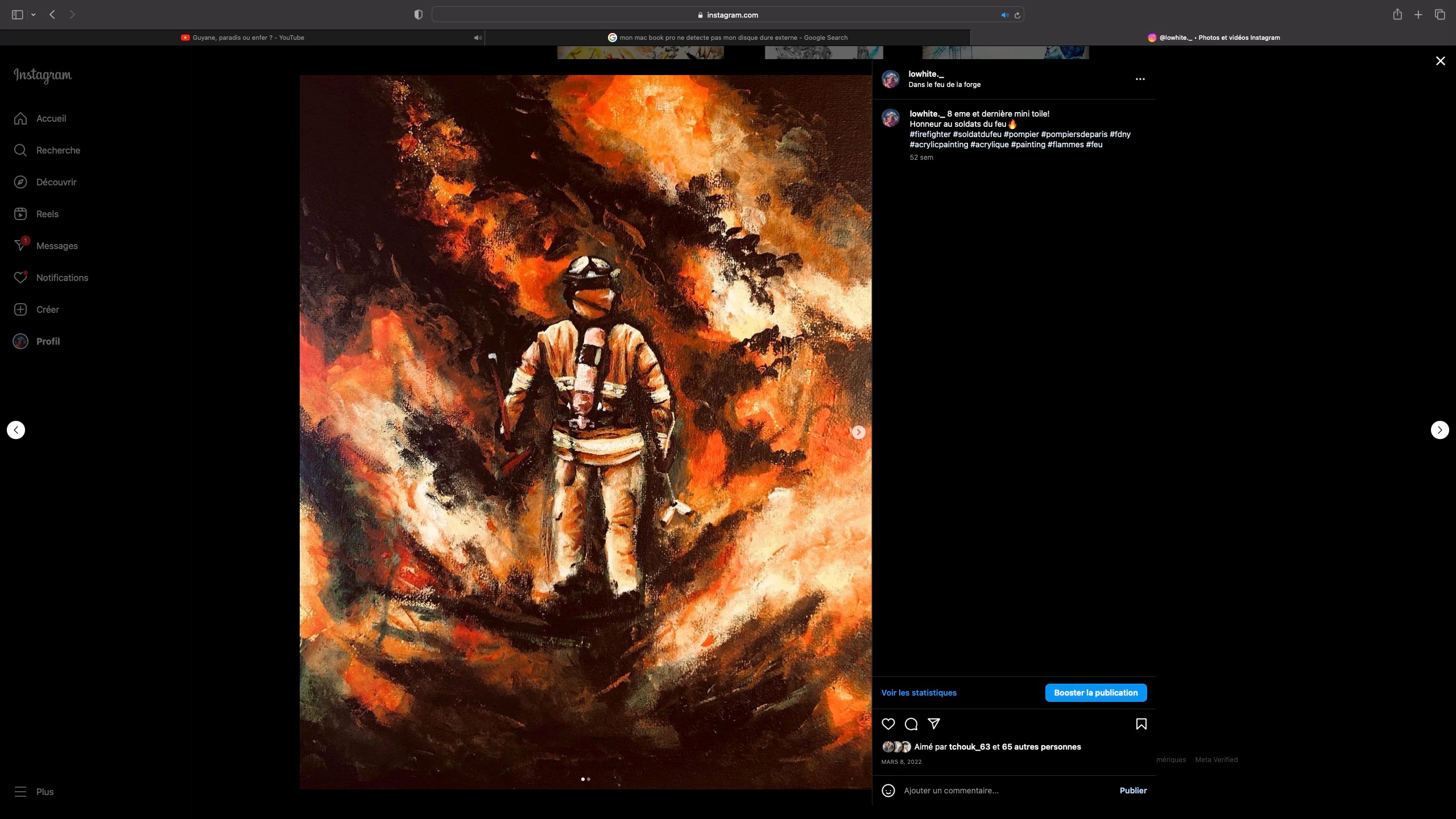Open Voir les statistiques
The height and width of the screenshot is (819, 1456).
919,693
